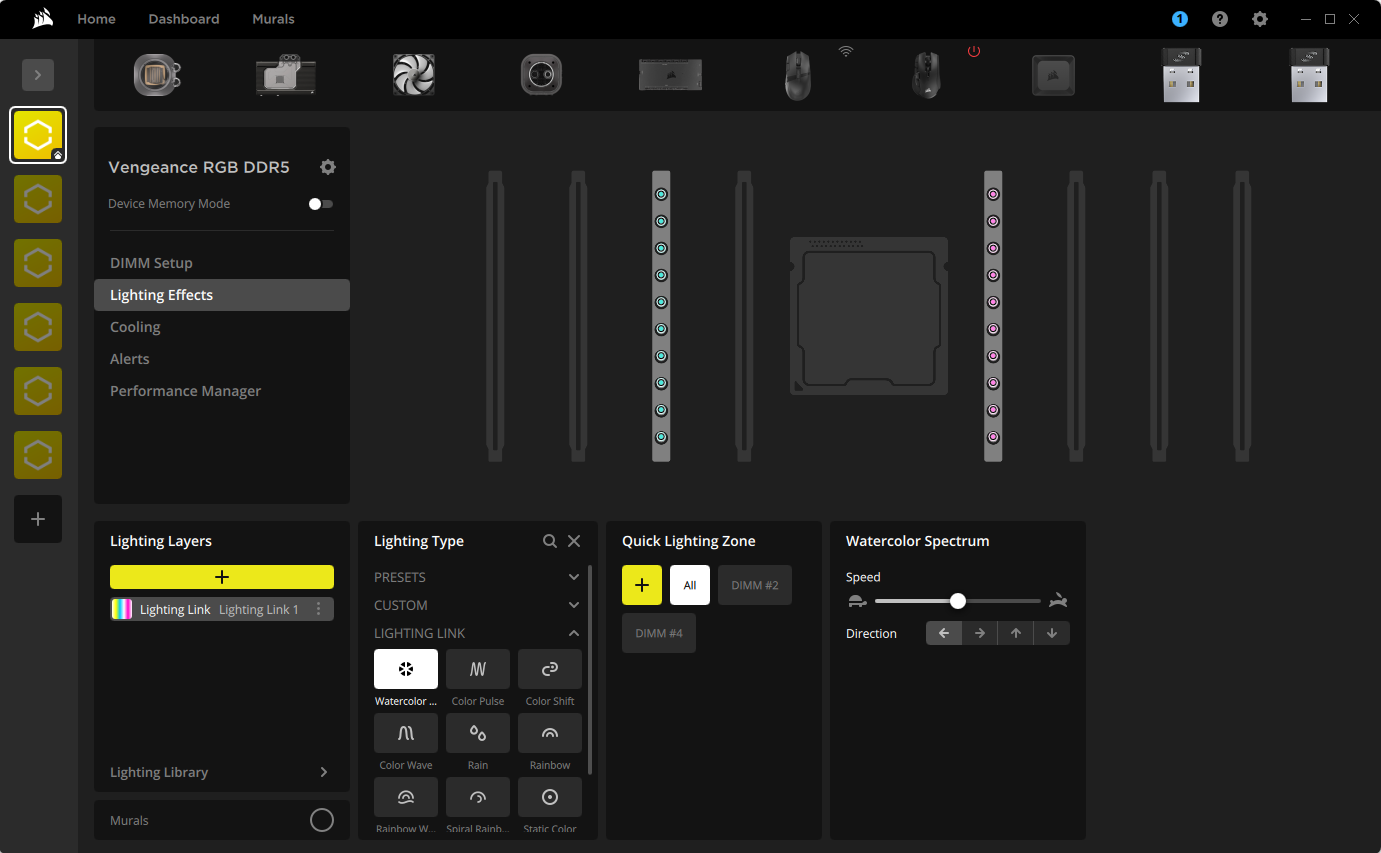Enable the Murals circle toggle

(x=322, y=820)
